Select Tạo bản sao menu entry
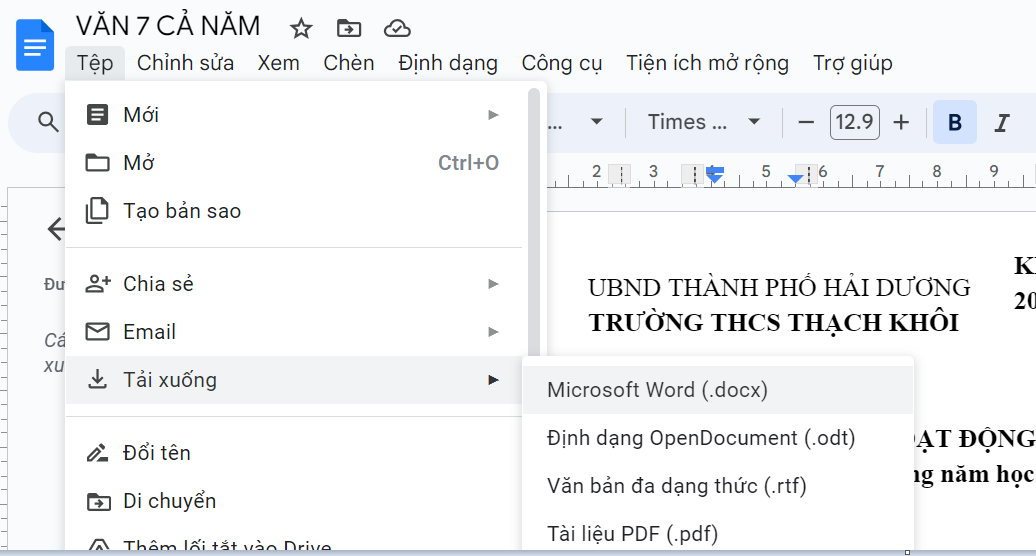 293,211
